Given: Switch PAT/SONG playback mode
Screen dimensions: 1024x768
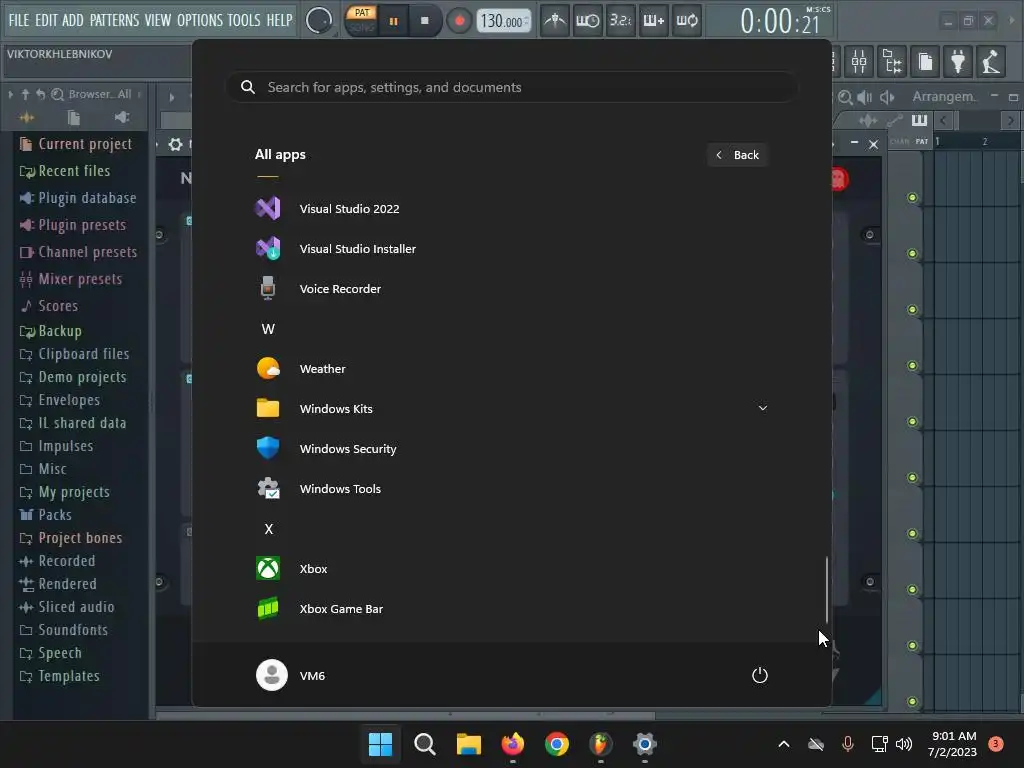Looking at the screenshot, I should (x=361, y=20).
